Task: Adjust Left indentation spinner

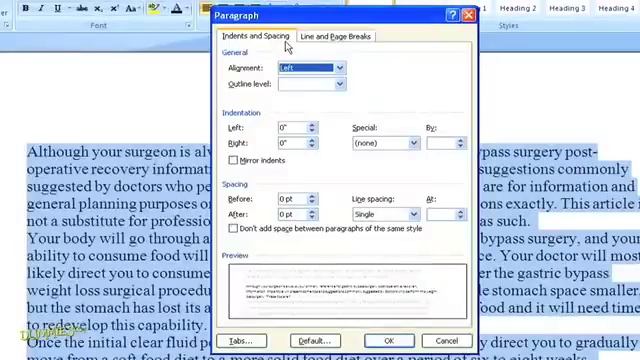Action: pyautogui.click(x=312, y=128)
